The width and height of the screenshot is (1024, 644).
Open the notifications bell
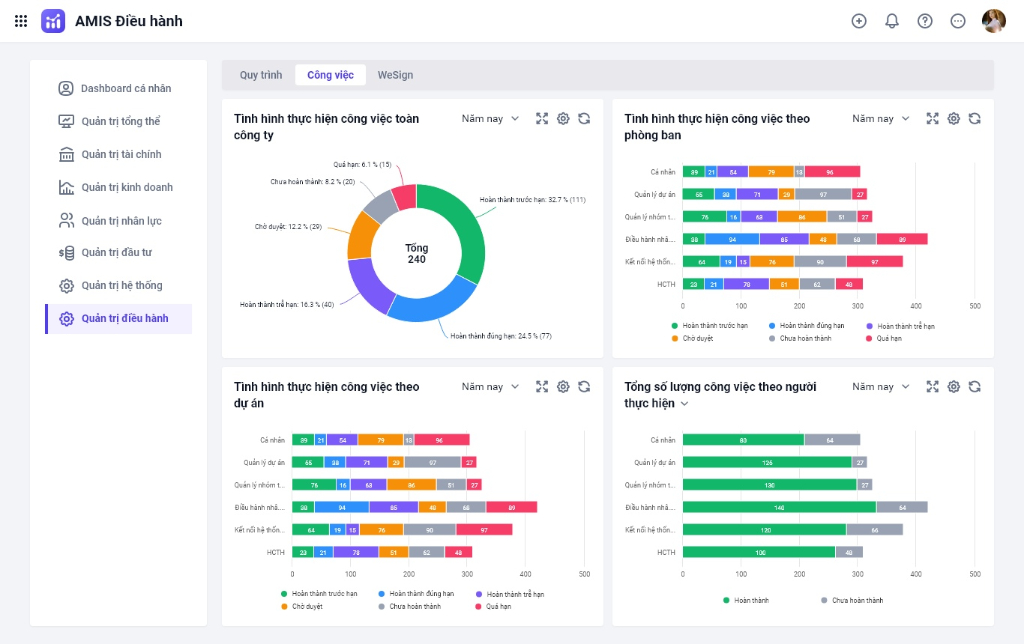(892, 21)
